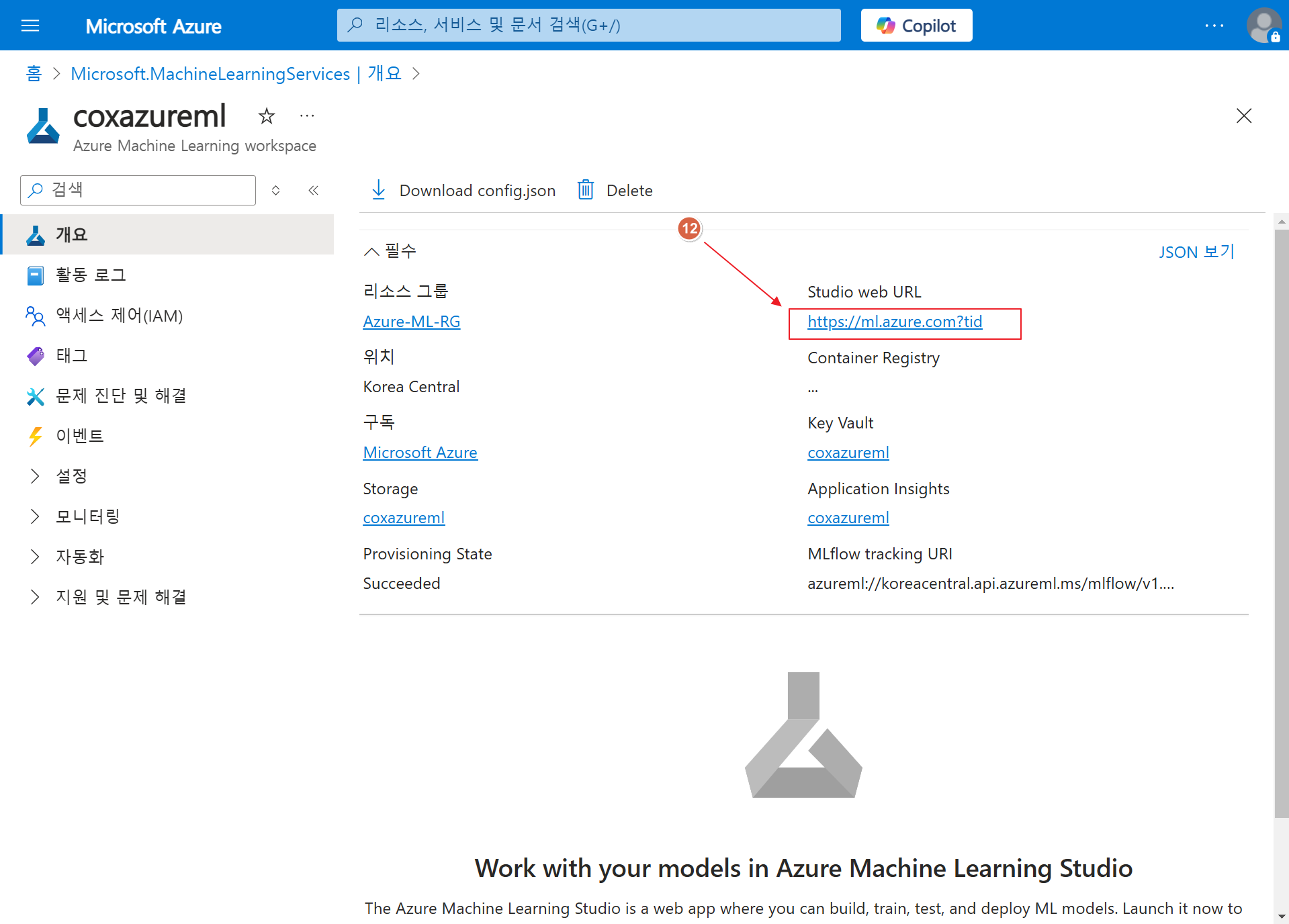
Task: Open Copilot
Action: pyautogui.click(x=916, y=26)
